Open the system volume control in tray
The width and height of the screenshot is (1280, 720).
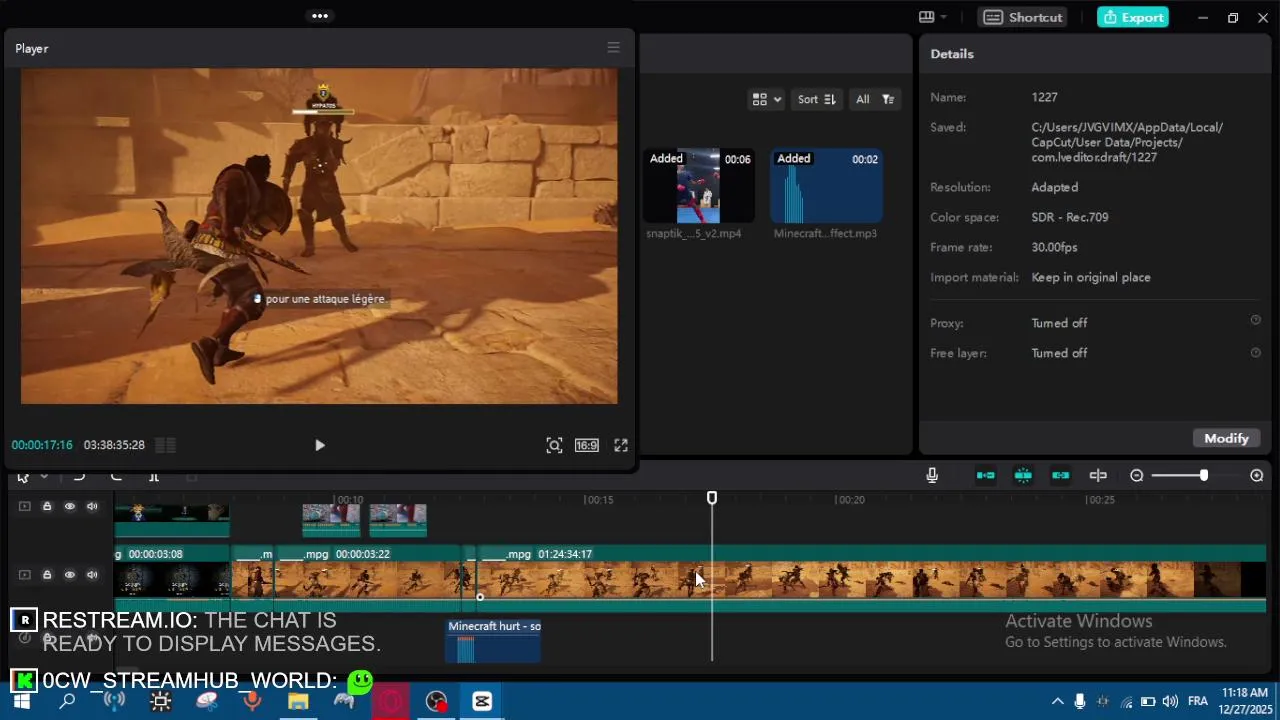(x=1169, y=701)
